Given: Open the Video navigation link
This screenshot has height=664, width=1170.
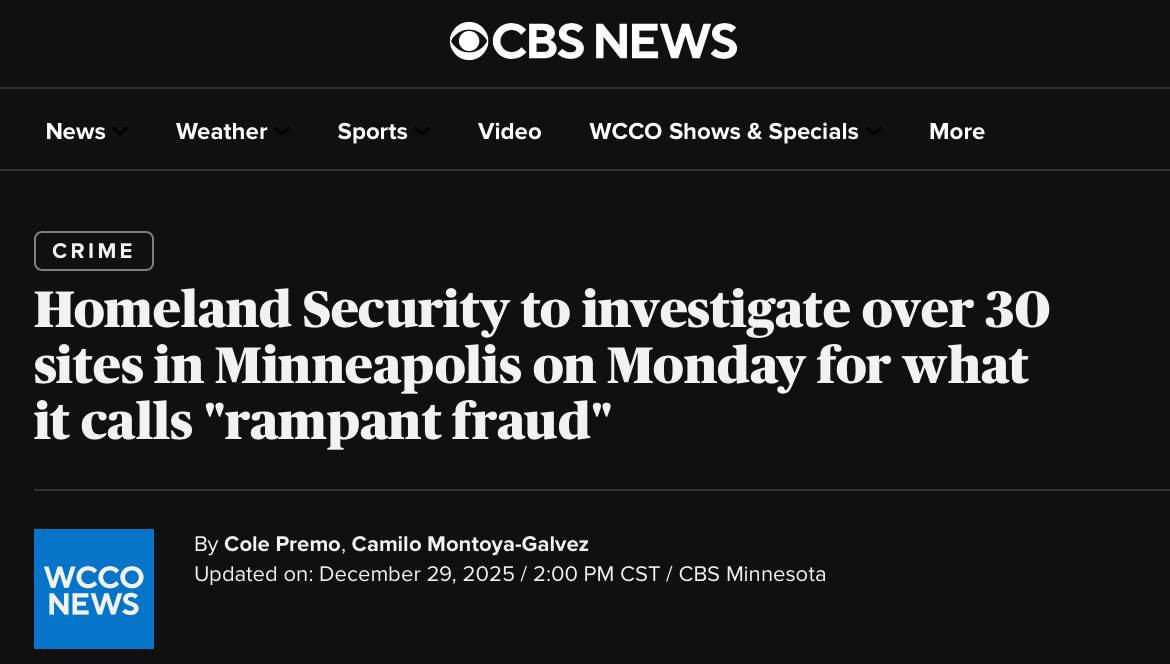Looking at the screenshot, I should pyautogui.click(x=509, y=131).
